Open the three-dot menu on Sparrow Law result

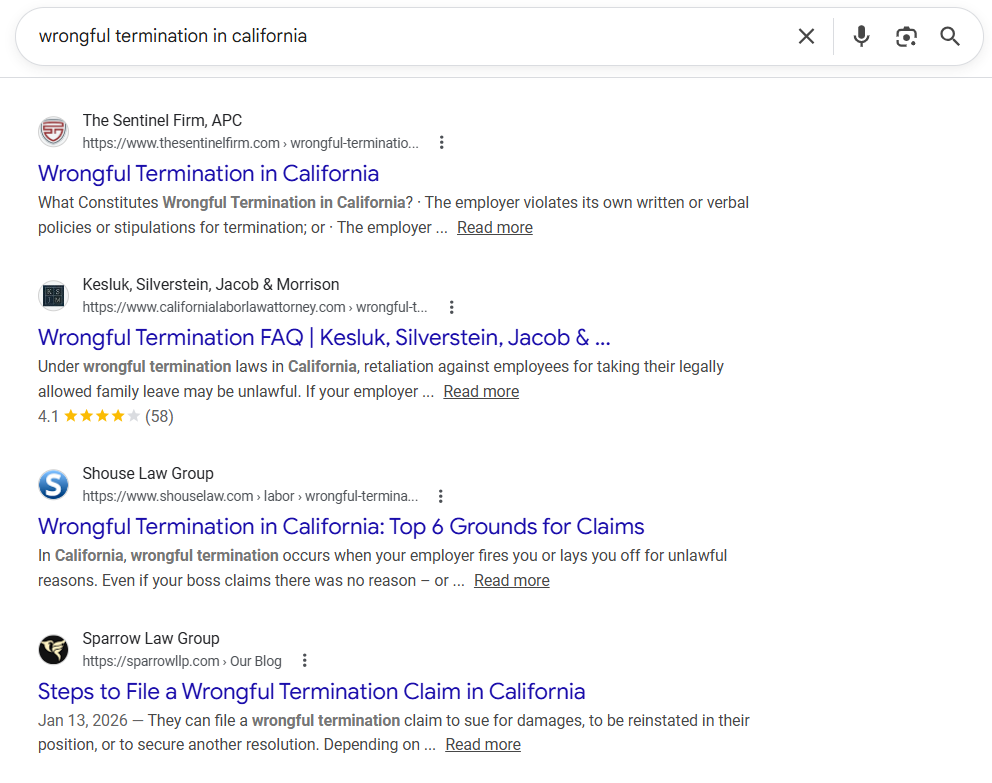pos(304,660)
